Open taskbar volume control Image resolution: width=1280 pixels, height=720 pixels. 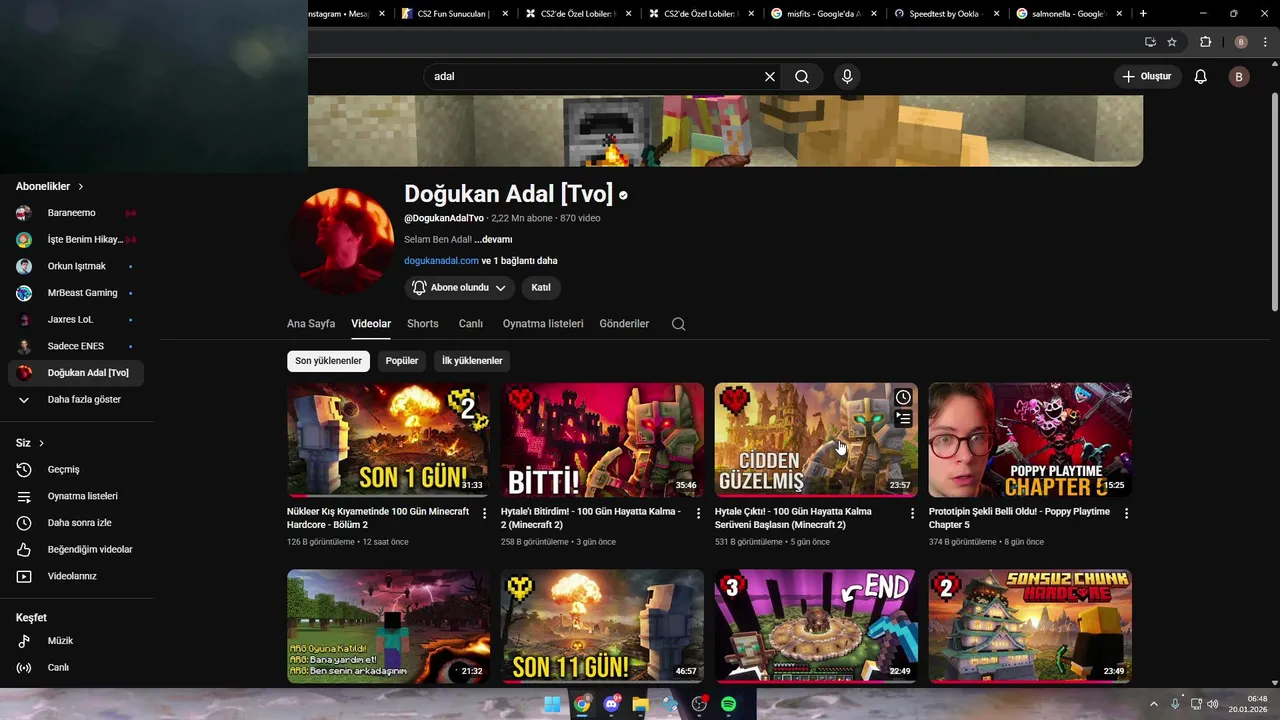(x=1213, y=704)
